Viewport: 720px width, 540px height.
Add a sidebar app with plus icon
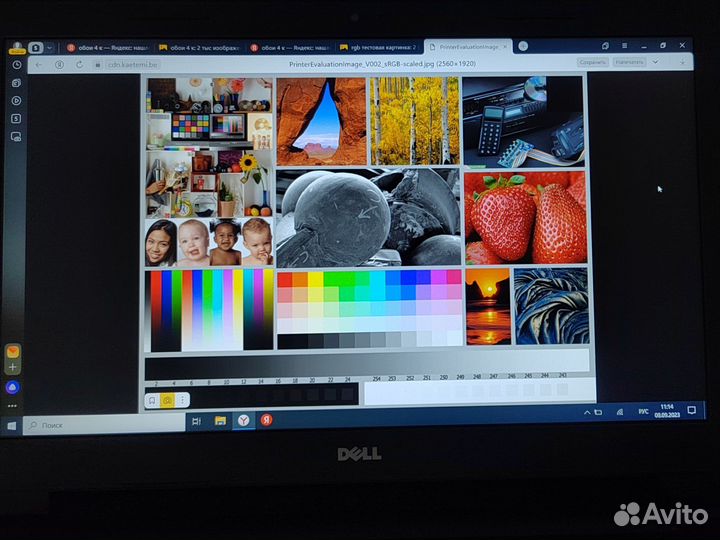coord(12,367)
